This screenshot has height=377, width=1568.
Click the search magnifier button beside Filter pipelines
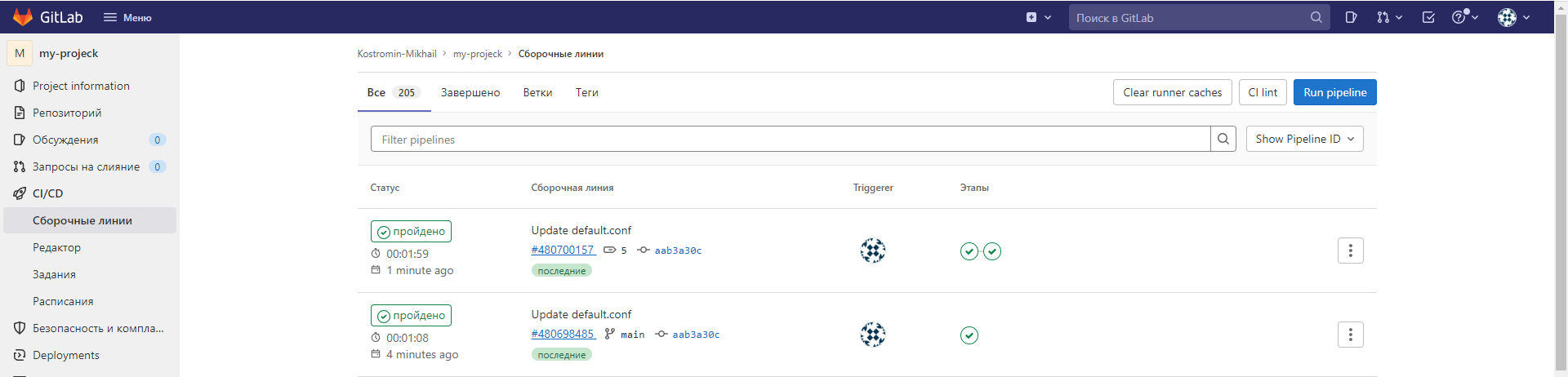pos(1223,139)
